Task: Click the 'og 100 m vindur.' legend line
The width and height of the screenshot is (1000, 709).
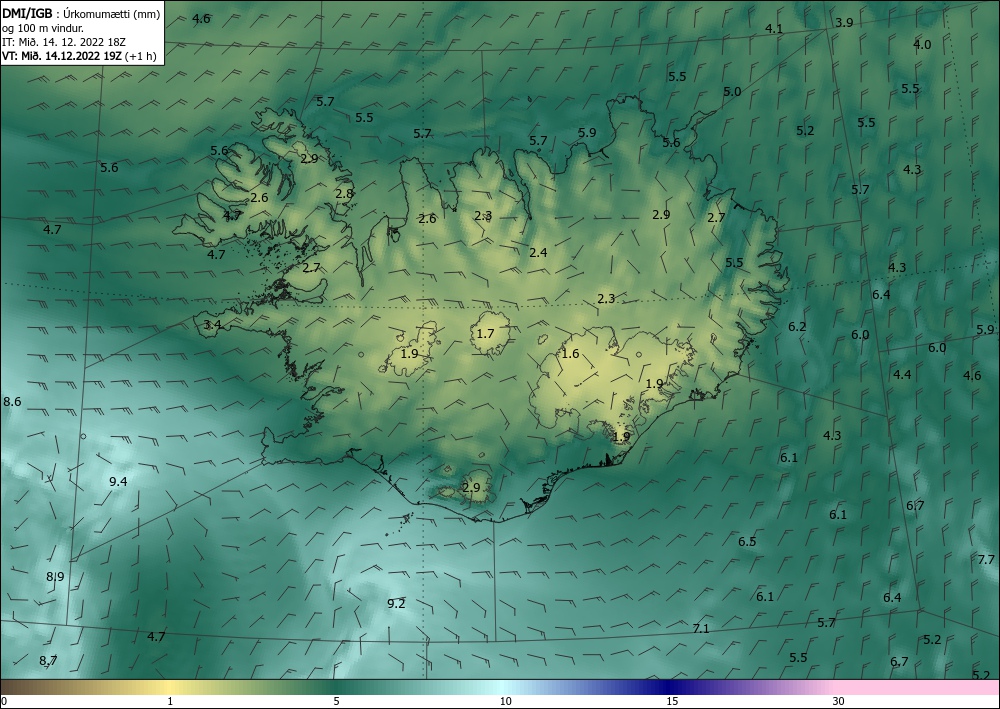Action: [x=43, y=28]
